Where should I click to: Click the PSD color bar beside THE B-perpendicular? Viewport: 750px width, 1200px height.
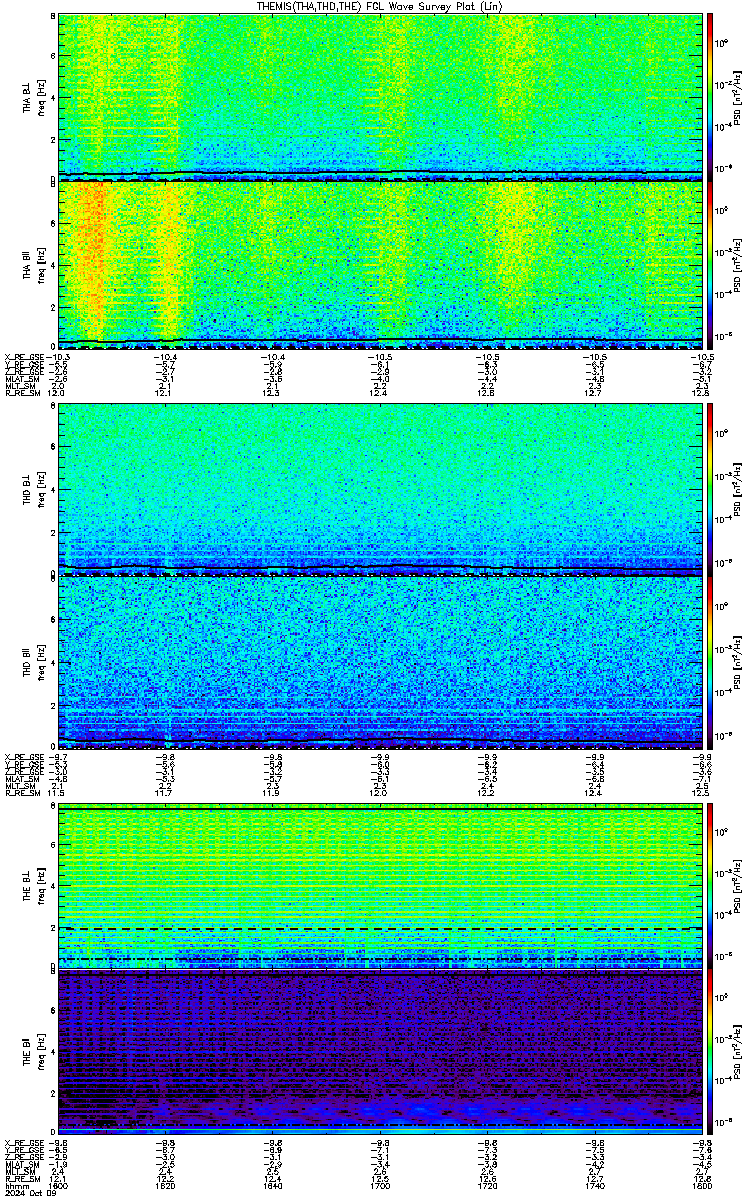(x=710, y=887)
